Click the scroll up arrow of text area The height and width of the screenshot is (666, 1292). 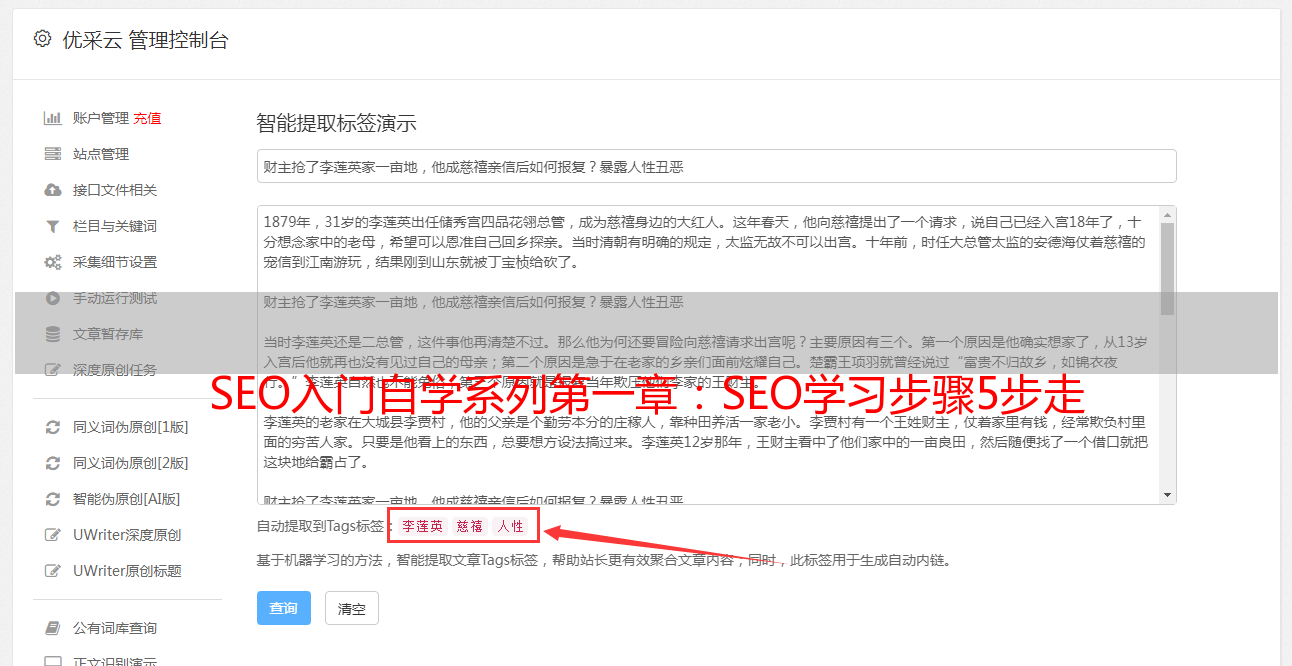pos(1167,214)
